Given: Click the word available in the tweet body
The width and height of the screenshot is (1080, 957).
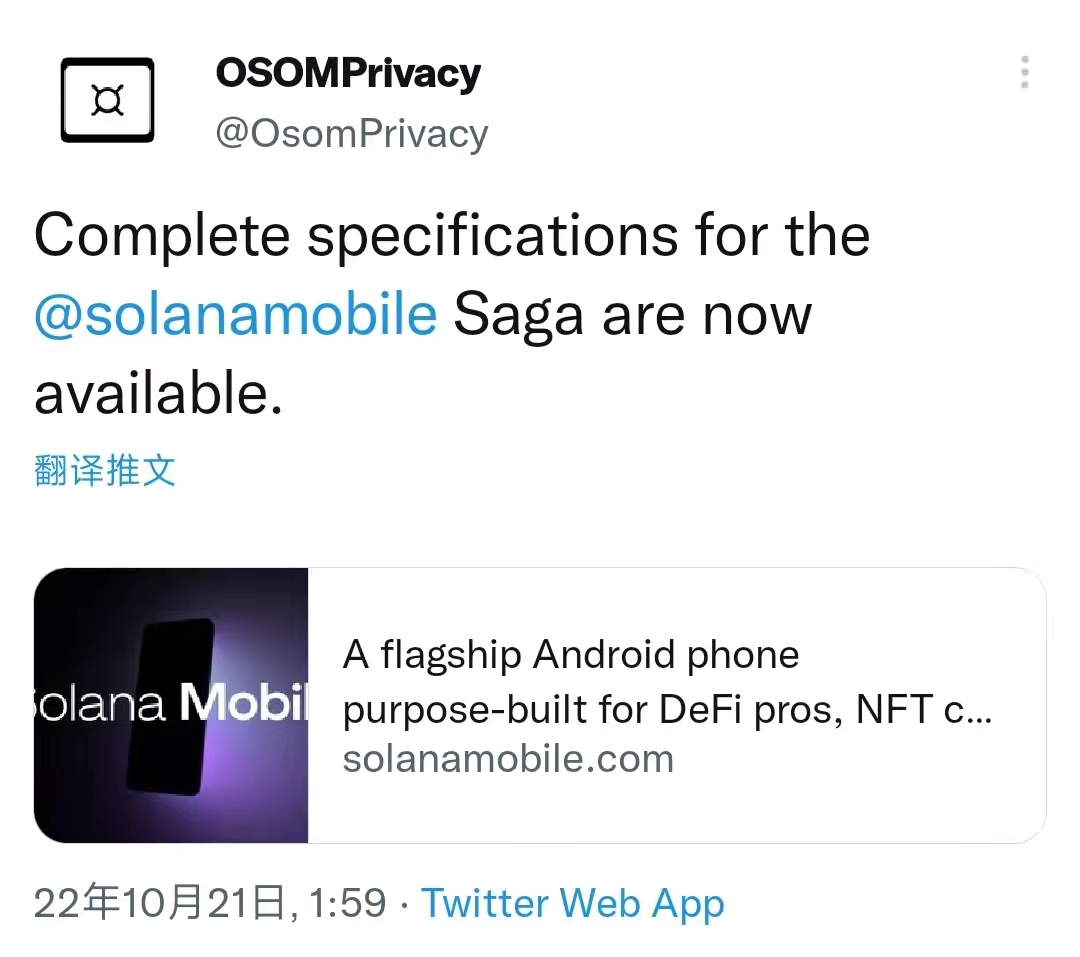Looking at the screenshot, I should point(155,392).
